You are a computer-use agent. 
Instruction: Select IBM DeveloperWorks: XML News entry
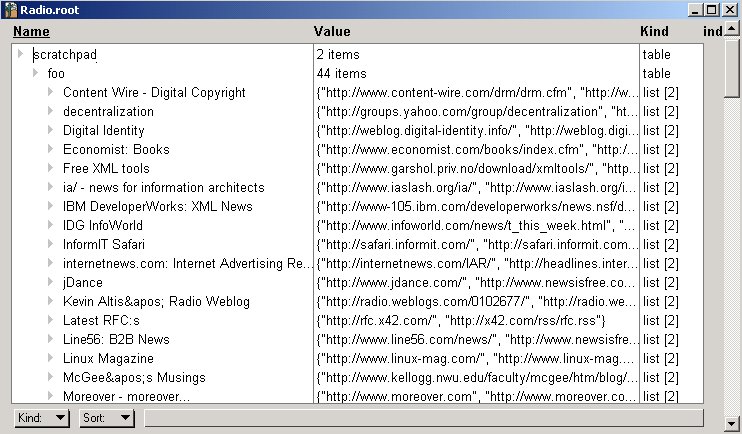158,206
